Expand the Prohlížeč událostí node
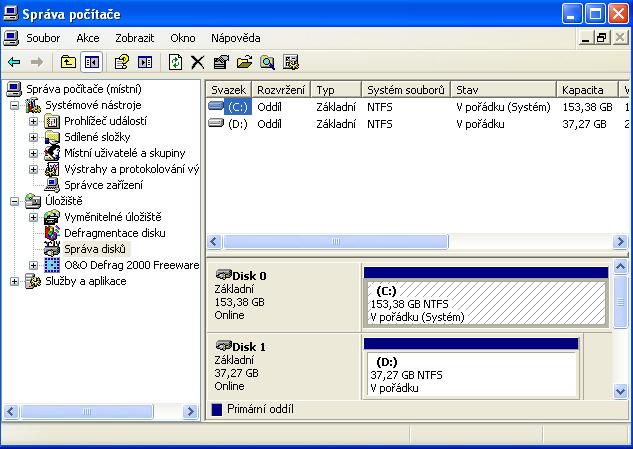Screen dimensions: 633x449 [33, 121]
